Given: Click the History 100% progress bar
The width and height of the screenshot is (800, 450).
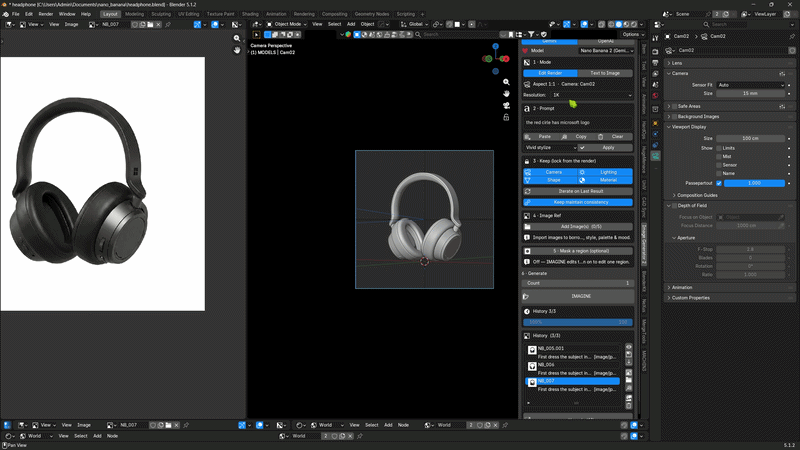Looking at the screenshot, I should (578, 322).
